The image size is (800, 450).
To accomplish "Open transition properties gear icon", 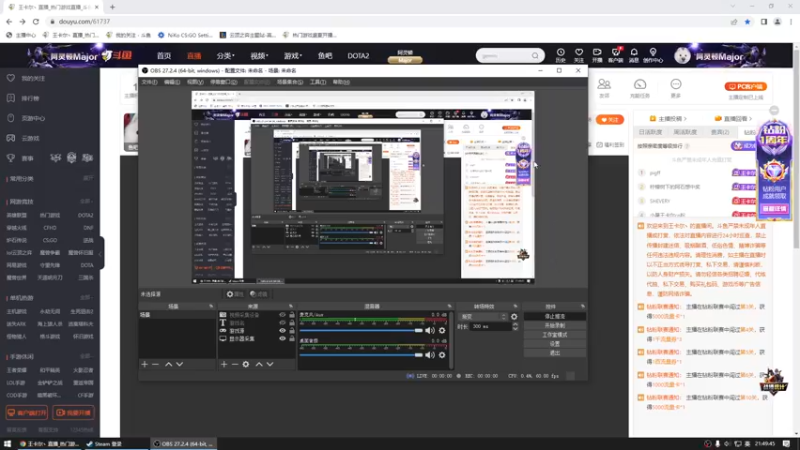I will coord(514,316).
